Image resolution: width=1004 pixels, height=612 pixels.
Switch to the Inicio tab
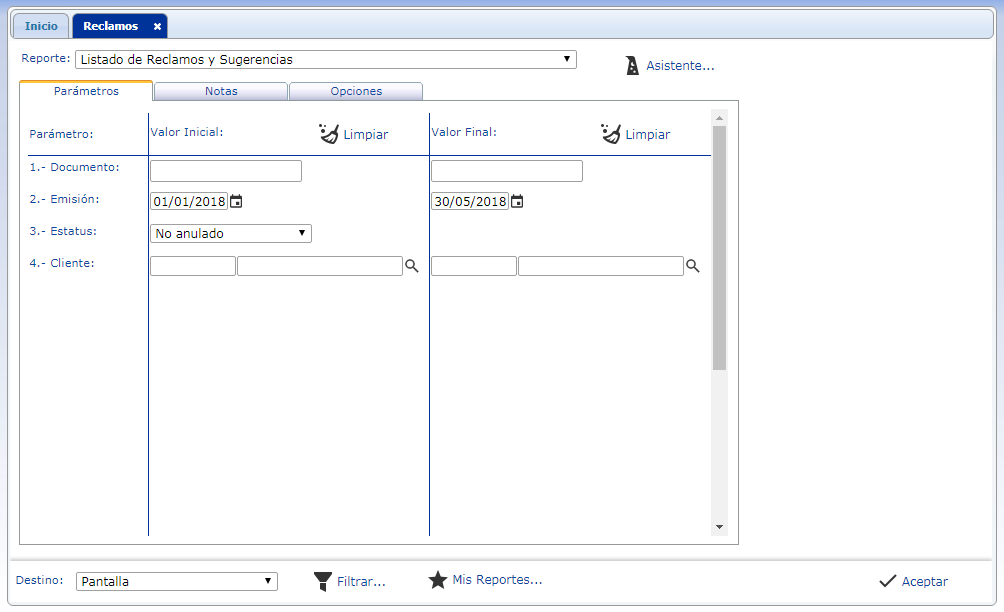pyautogui.click(x=41, y=26)
